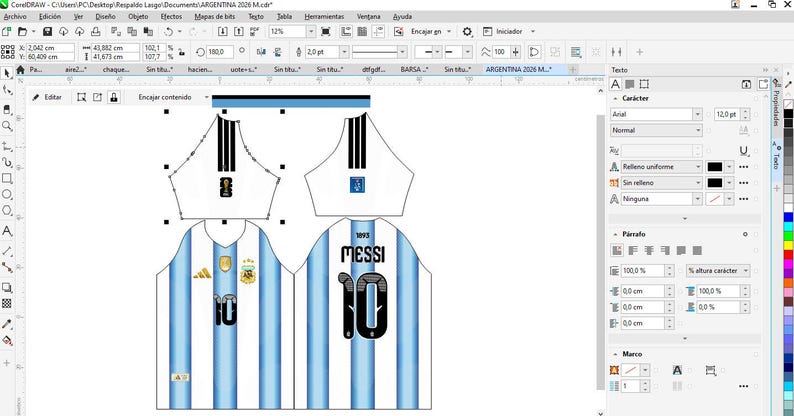Add a new document tab with plus
This screenshot has height=416, width=794.
click(573, 69)
